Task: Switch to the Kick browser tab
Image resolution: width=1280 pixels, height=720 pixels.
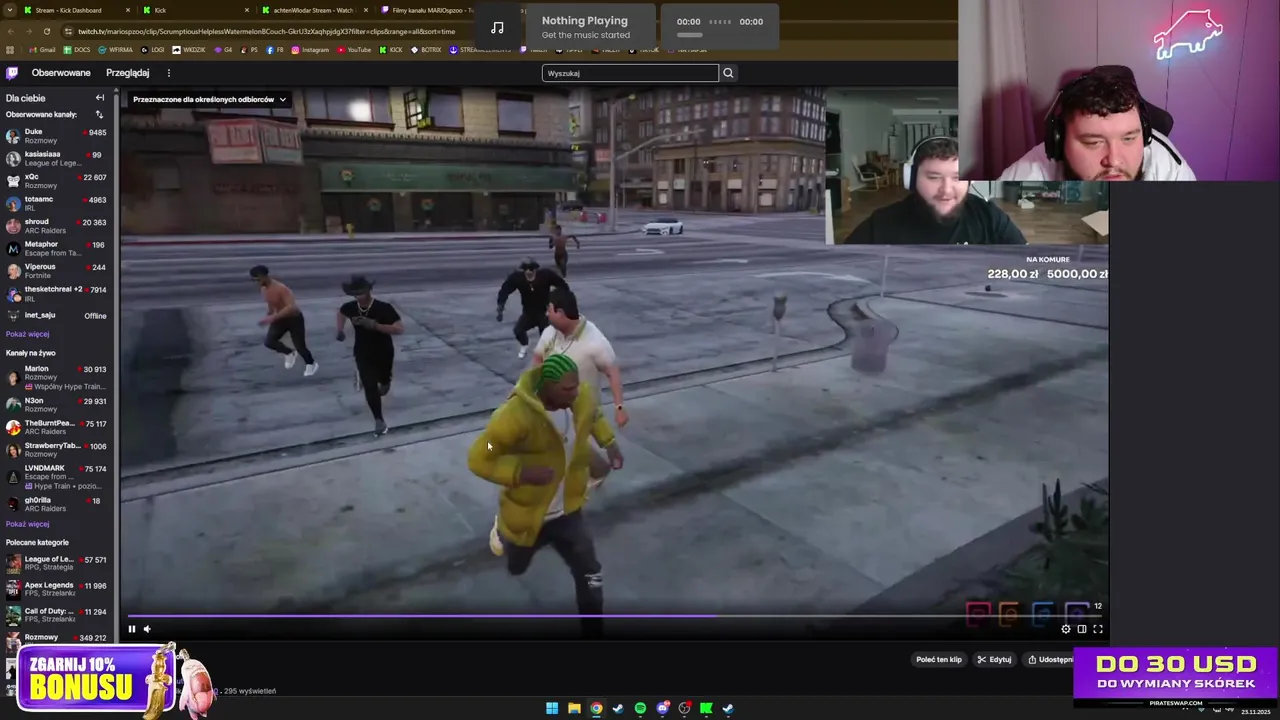Action: point(195,10)
